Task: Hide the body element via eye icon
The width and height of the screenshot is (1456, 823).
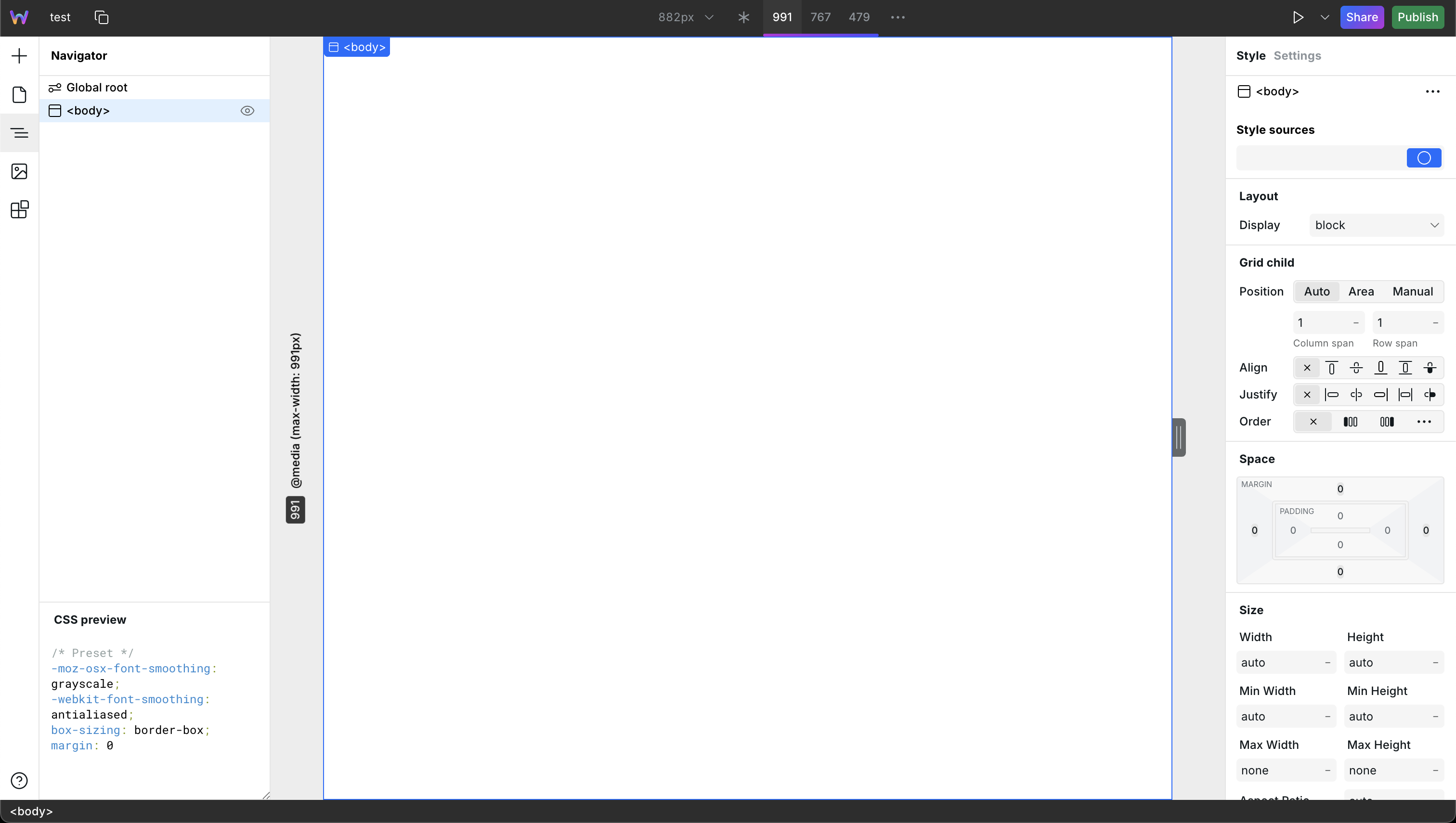Action: coord(247,111)
